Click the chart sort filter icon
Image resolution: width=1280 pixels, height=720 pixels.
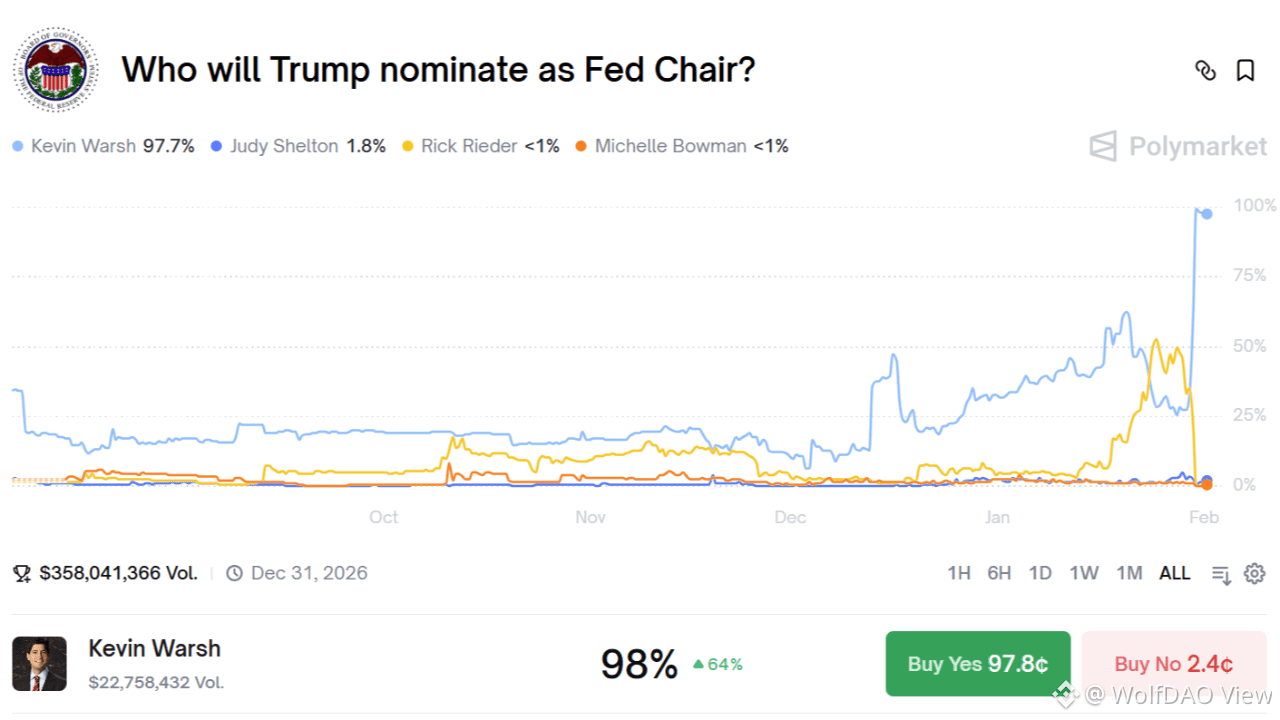click(x=1221, y=574)
